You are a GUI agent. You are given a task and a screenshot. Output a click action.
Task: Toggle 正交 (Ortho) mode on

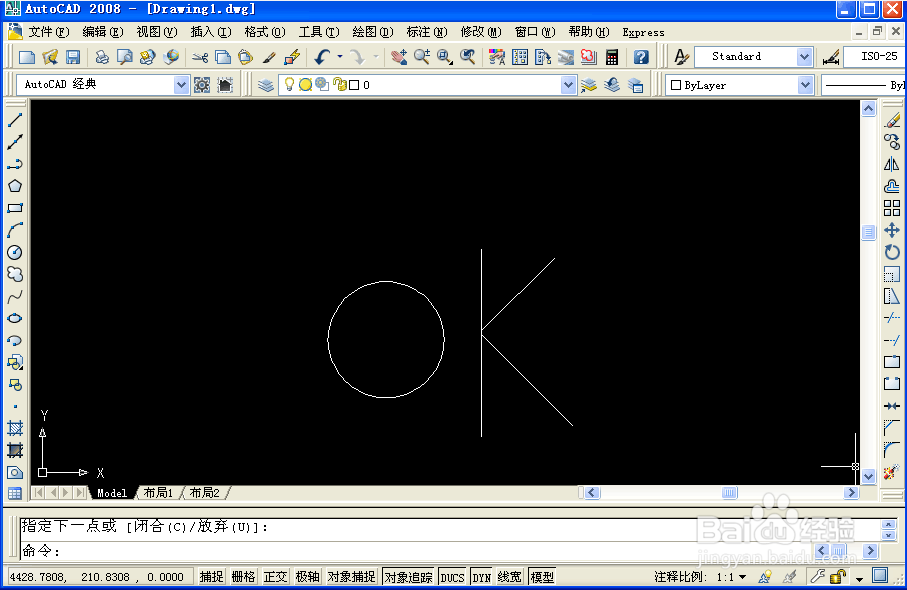(275, 576)
